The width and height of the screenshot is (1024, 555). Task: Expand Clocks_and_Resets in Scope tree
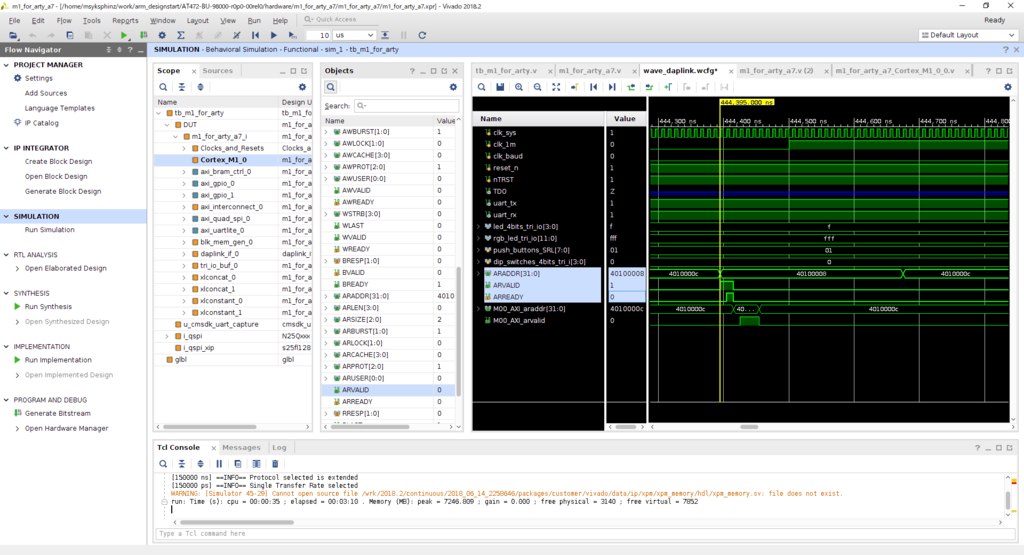point(184,148)
